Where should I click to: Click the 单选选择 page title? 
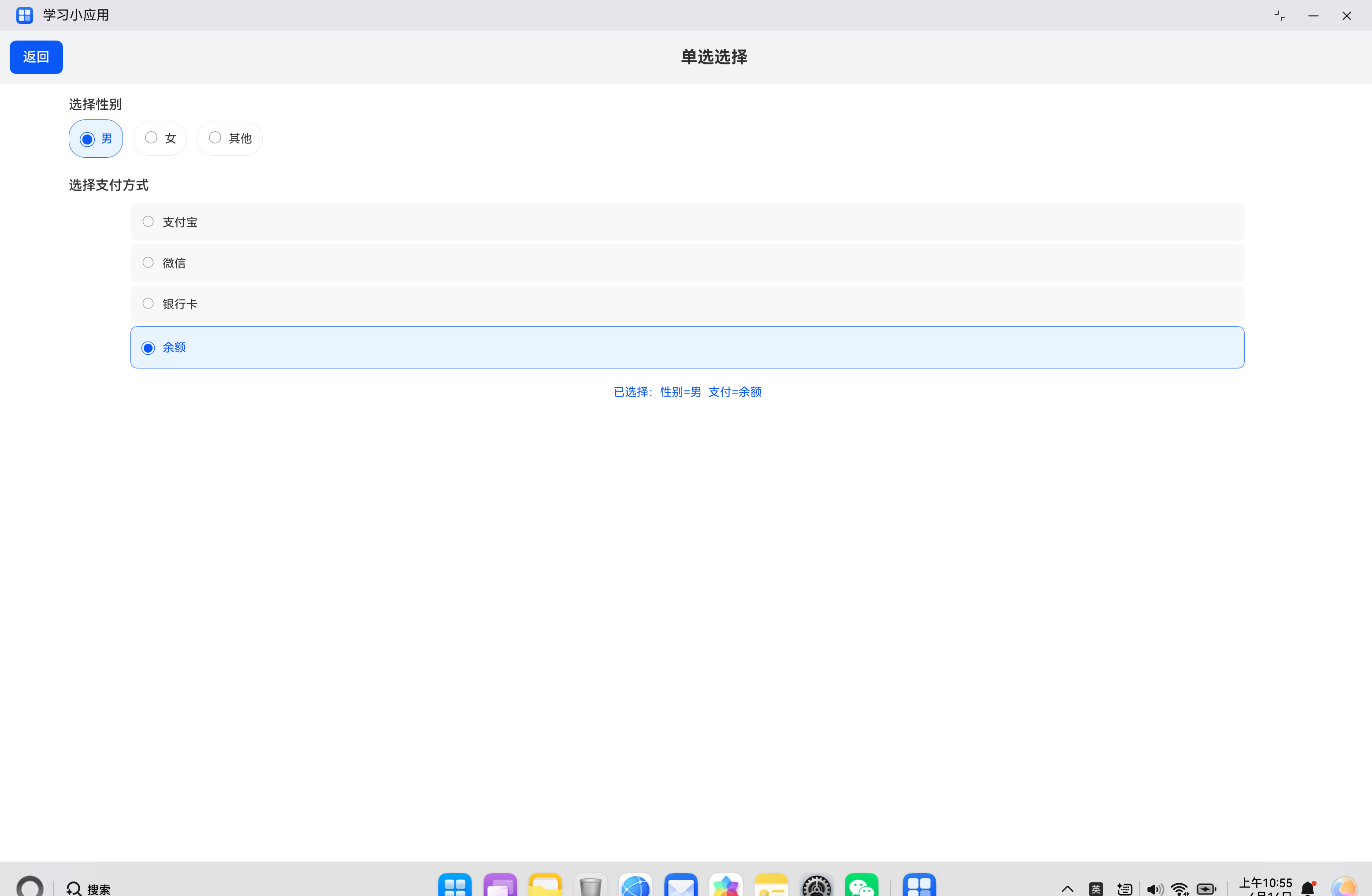714,57
